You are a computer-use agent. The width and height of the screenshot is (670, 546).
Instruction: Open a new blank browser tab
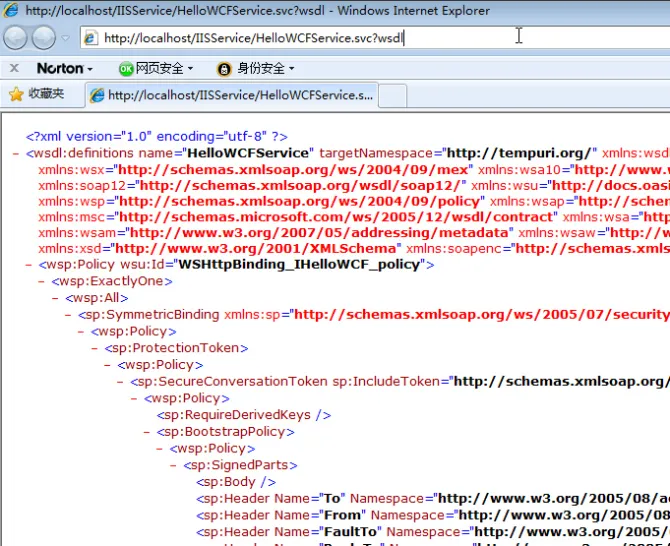393,95
